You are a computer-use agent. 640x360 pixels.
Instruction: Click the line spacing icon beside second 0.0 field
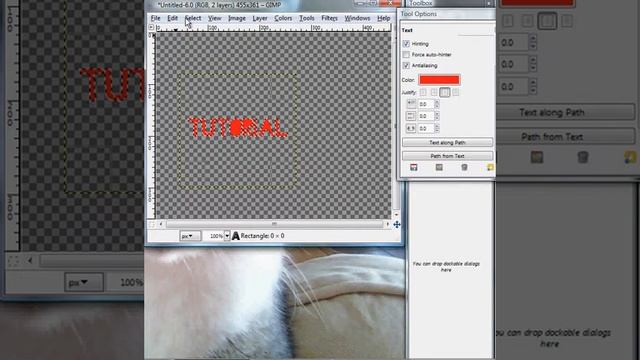[411, 116]
